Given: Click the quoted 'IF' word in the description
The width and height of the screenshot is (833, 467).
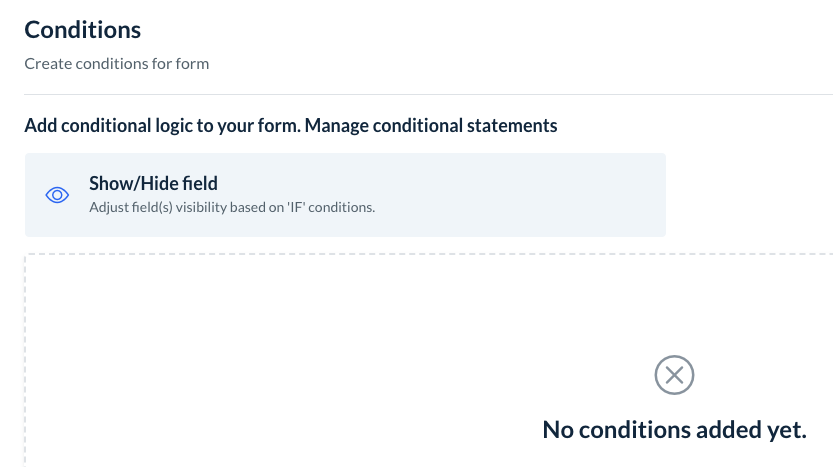Looking at the screenshot, I should (x=293, y=208).
